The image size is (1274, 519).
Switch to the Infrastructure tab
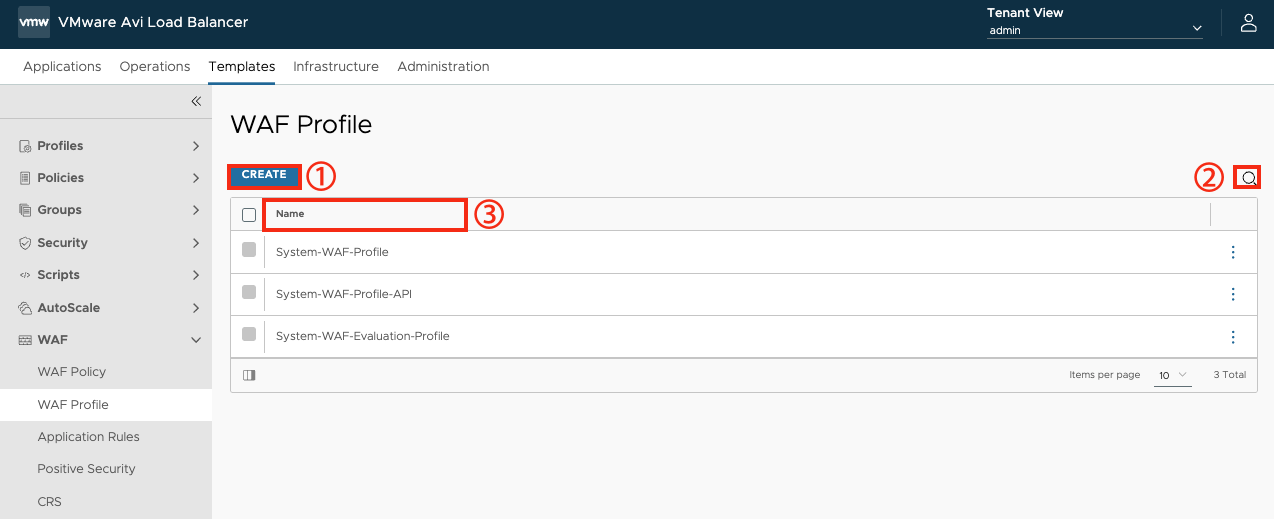(x=336, y=66)
